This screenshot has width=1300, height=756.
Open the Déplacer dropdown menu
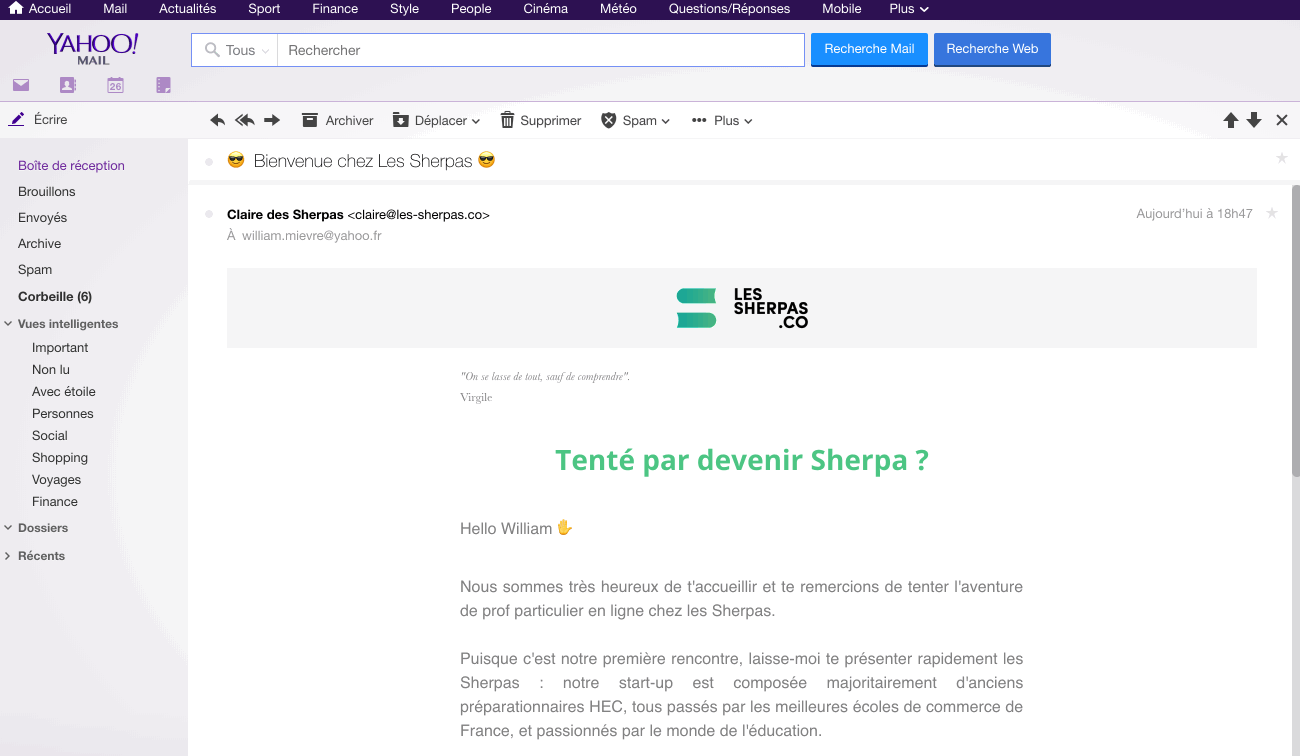coord(436,120)
